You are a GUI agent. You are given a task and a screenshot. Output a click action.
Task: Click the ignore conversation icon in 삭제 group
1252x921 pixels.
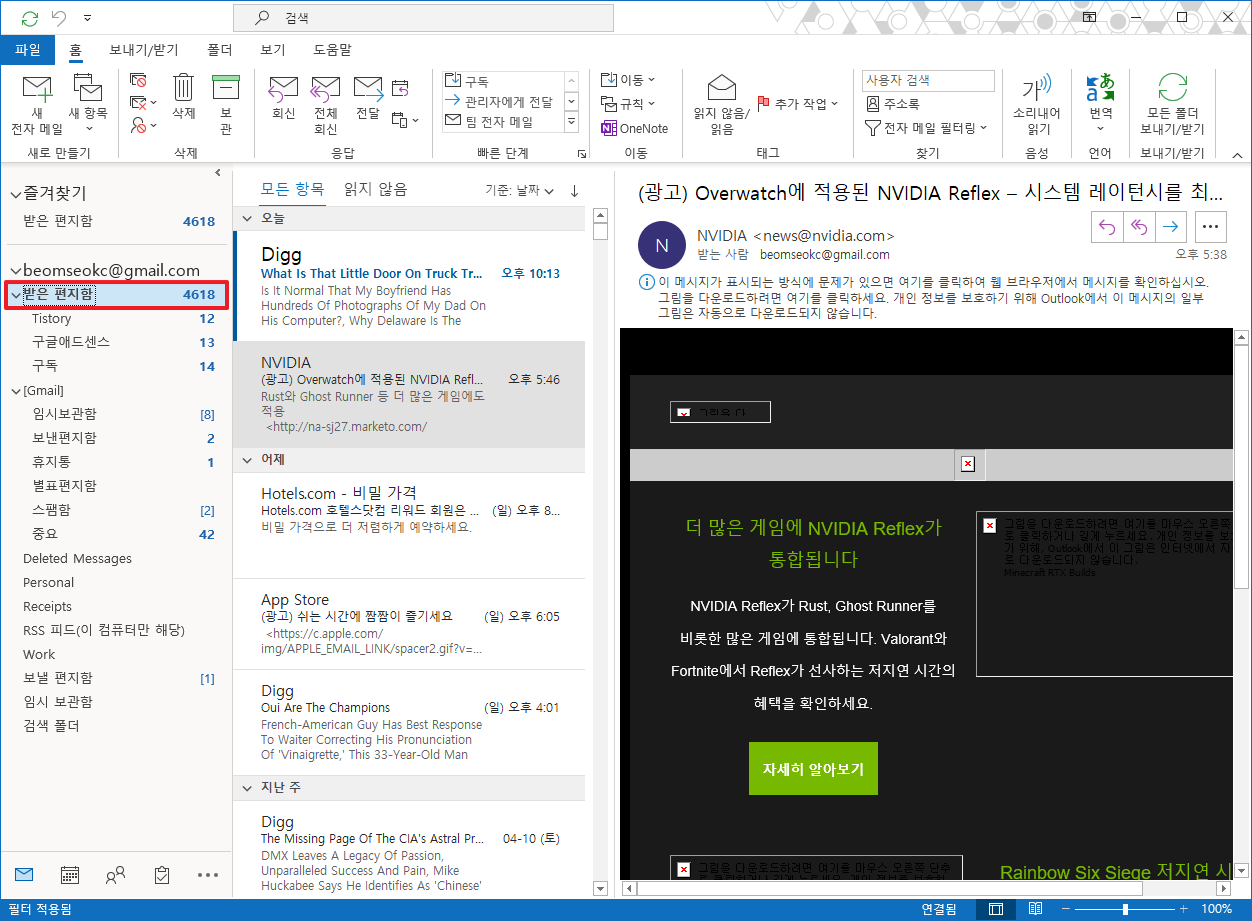pyautogui.click(x=138, y=80)
